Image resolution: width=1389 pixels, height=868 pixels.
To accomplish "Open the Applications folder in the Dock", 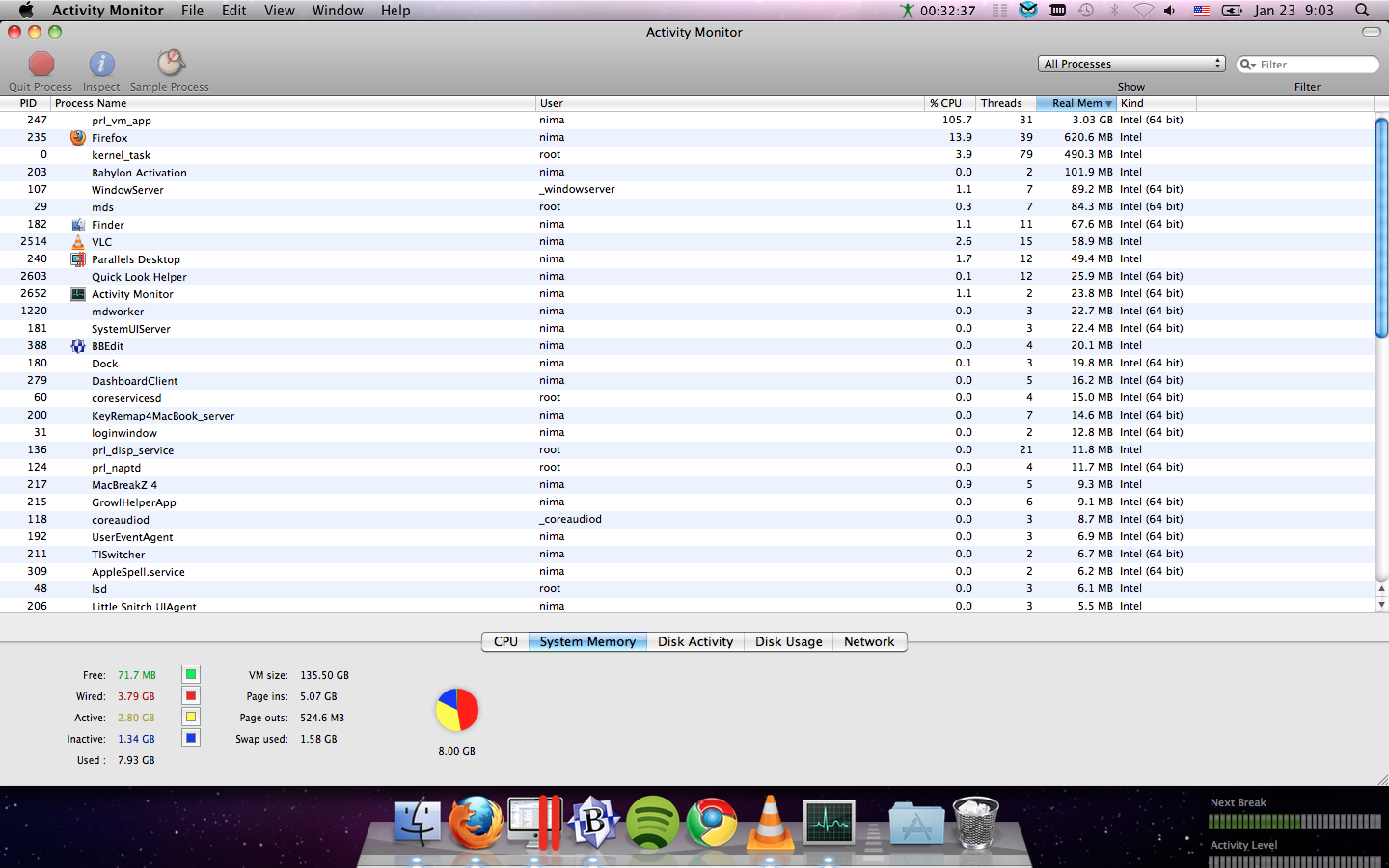I will (916, 823).
